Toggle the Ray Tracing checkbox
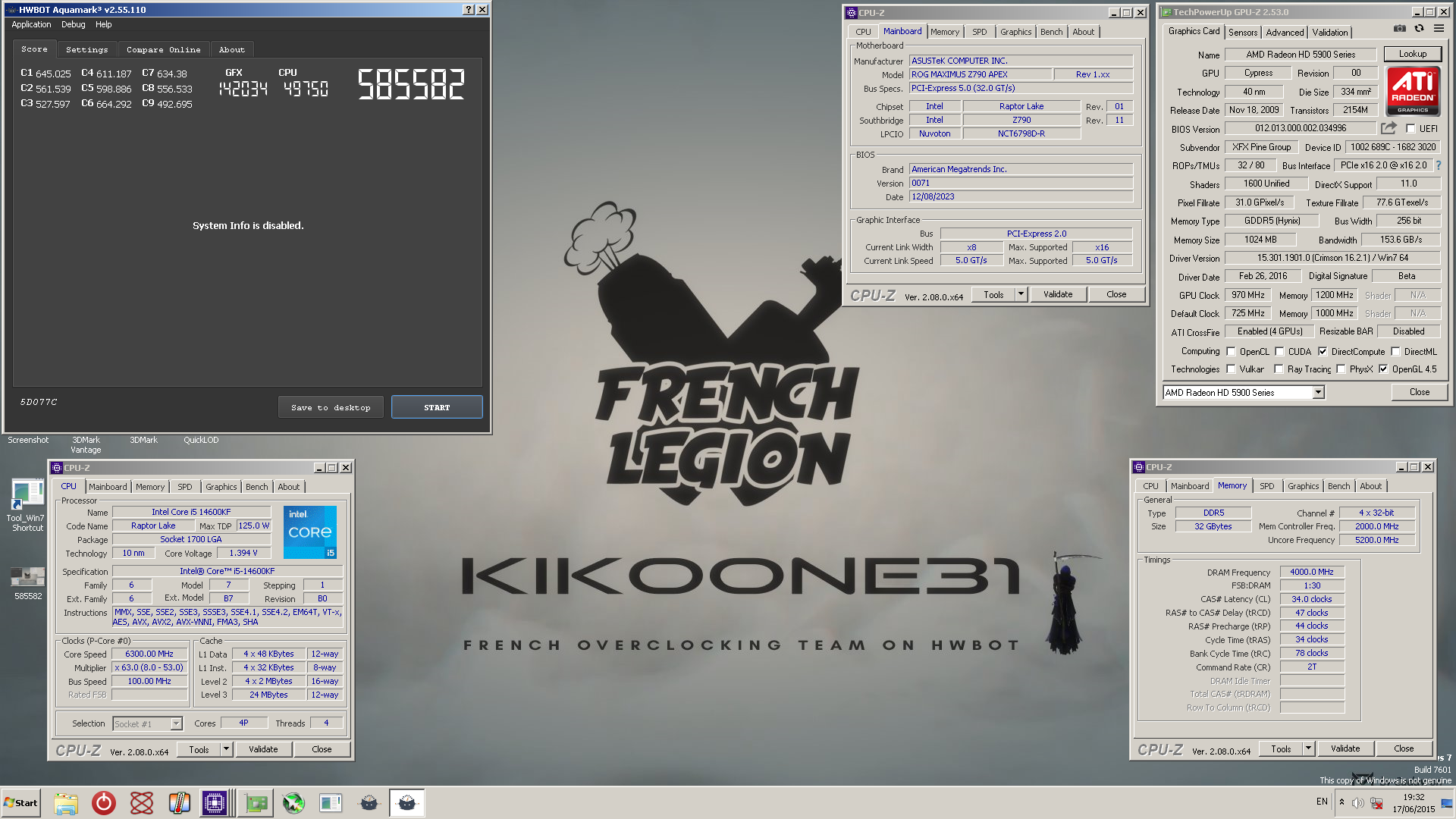The height and width of the screenshot is (819, 1456). click(1279, 369)
